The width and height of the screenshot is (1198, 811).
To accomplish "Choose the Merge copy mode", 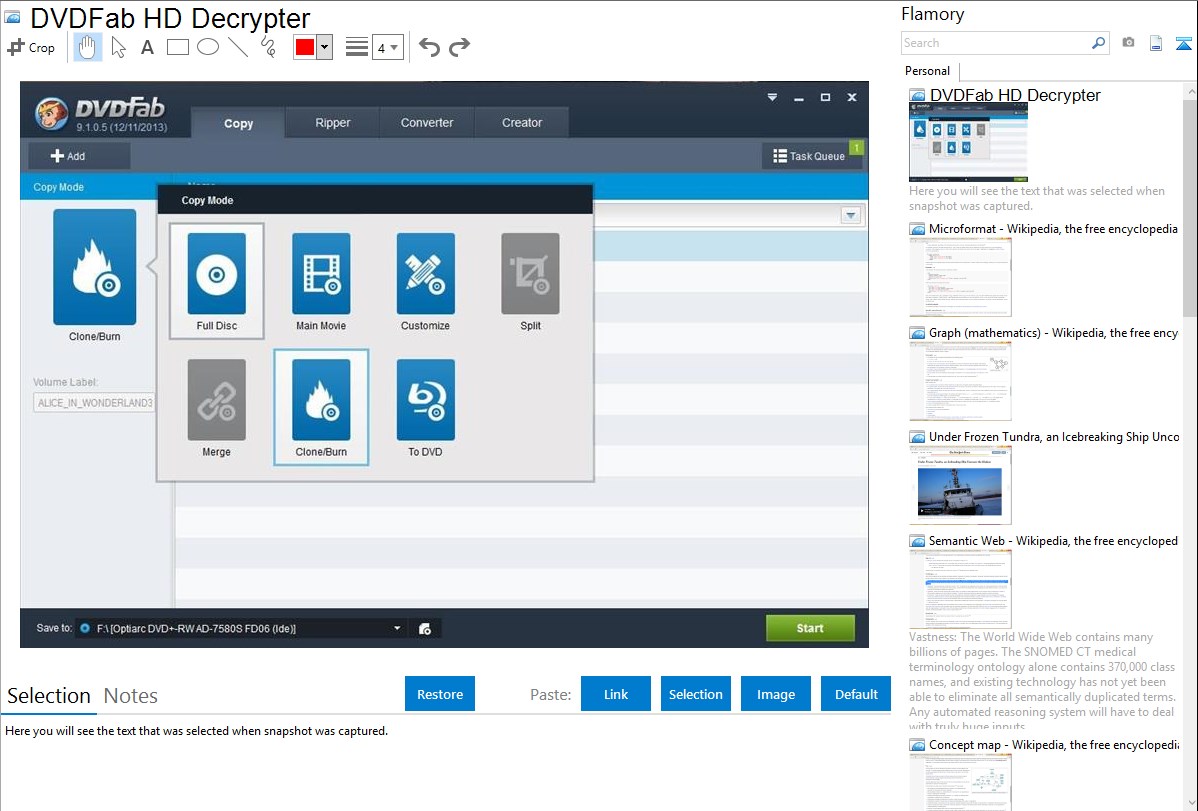I will pos(217,407).
